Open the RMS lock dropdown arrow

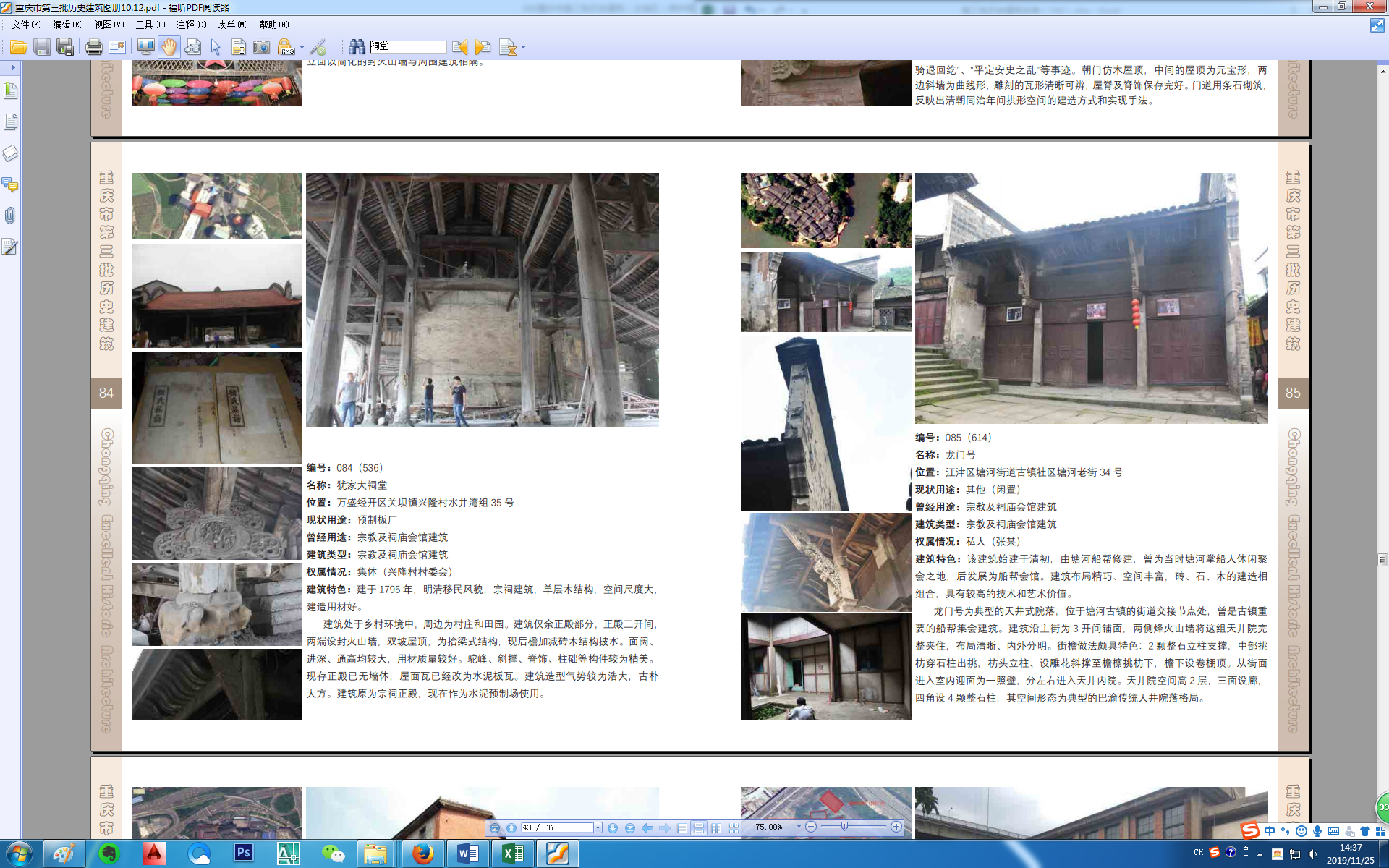tap(302, 48)
